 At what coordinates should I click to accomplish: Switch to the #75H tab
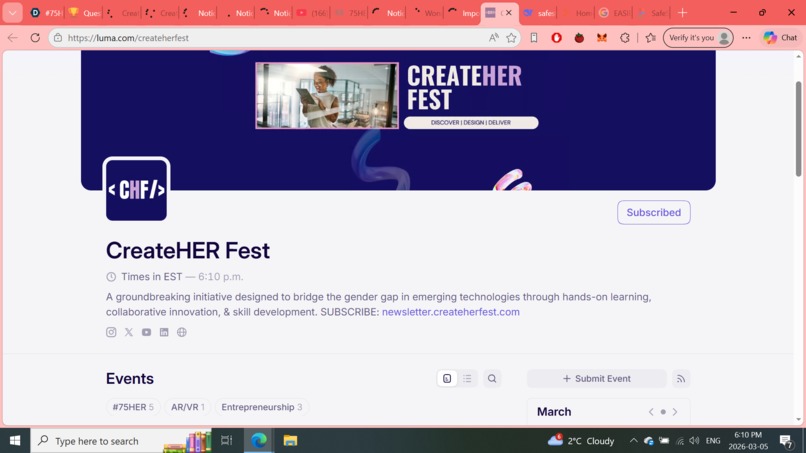(46, 13)
